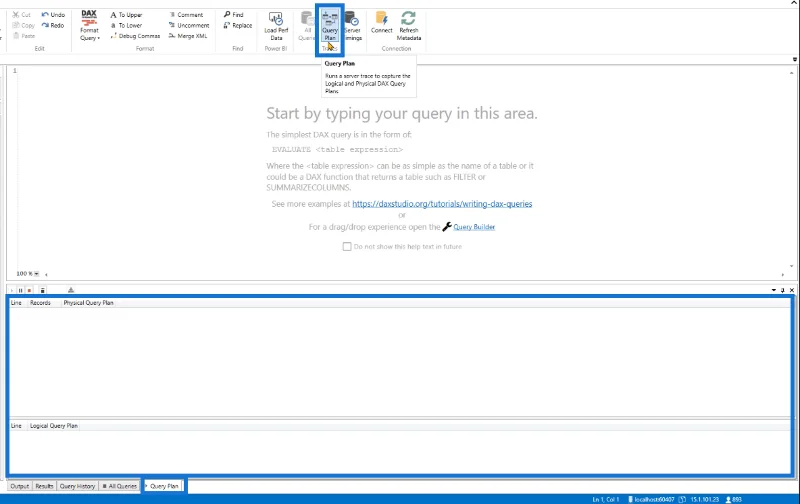Open the trace panel options dropdown arrow
The image size is (800, 504).
click(x=773, y=290)
